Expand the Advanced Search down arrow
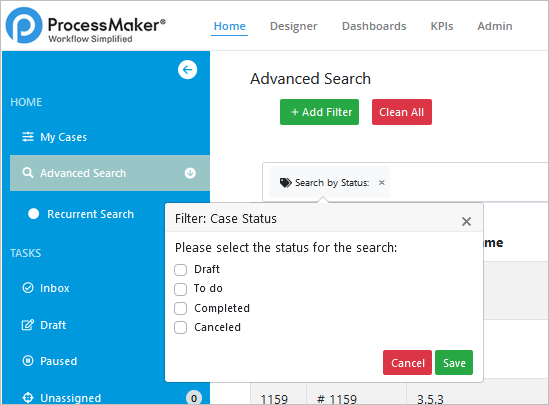 190,173
